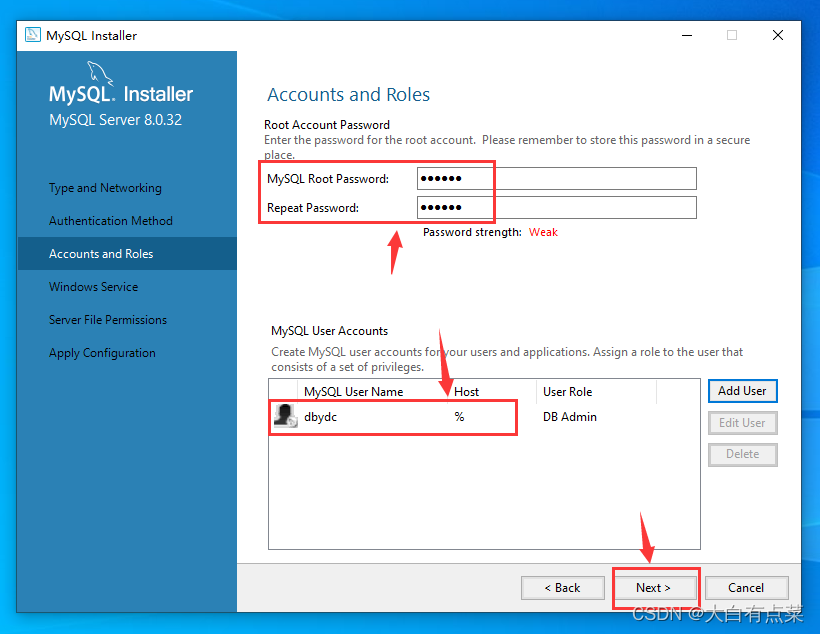This screenshot has height=634, width=820.
Task: Click the Root Account Password section heading
Action: tap(327, 125)
